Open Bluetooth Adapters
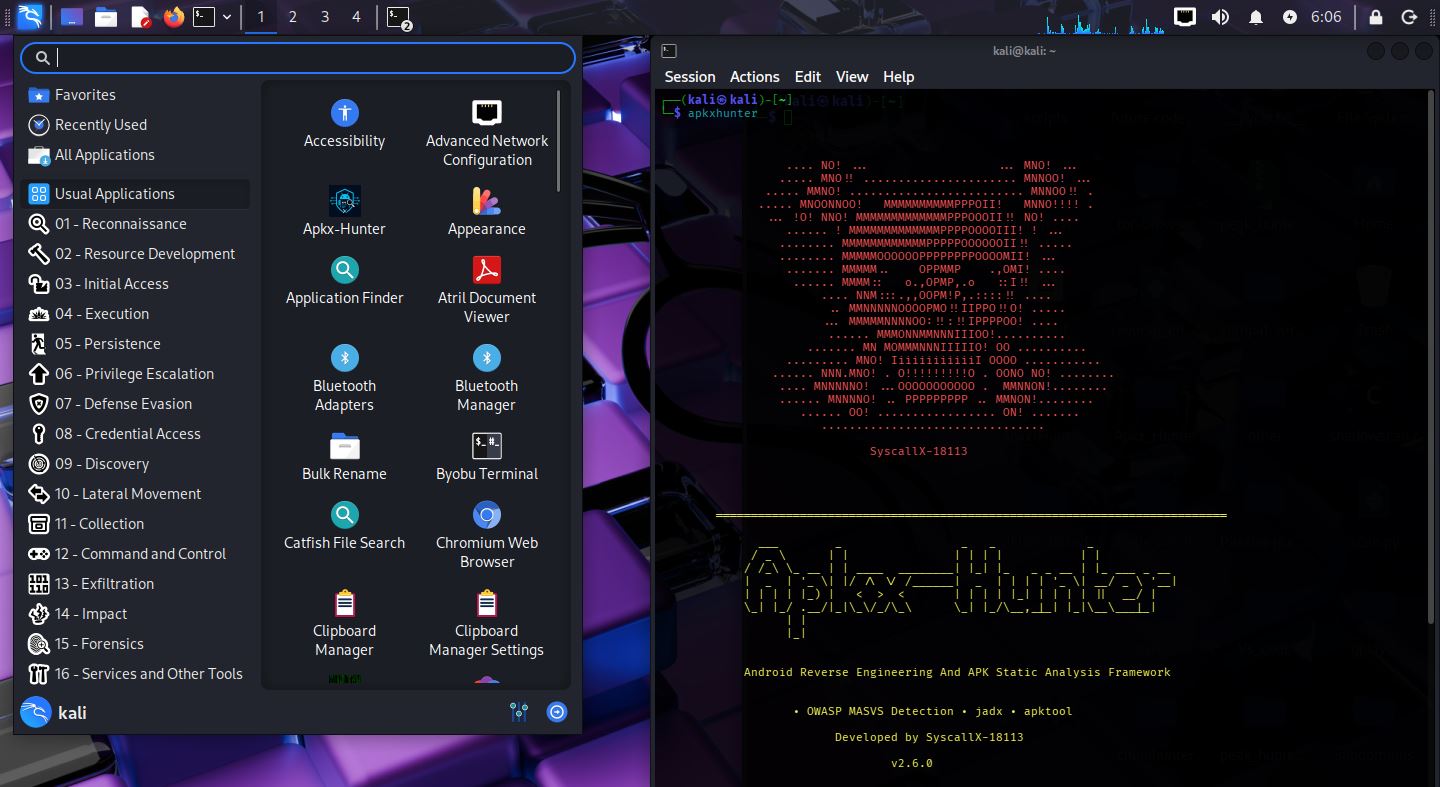The image size is (1440, 787). (344, 378)
